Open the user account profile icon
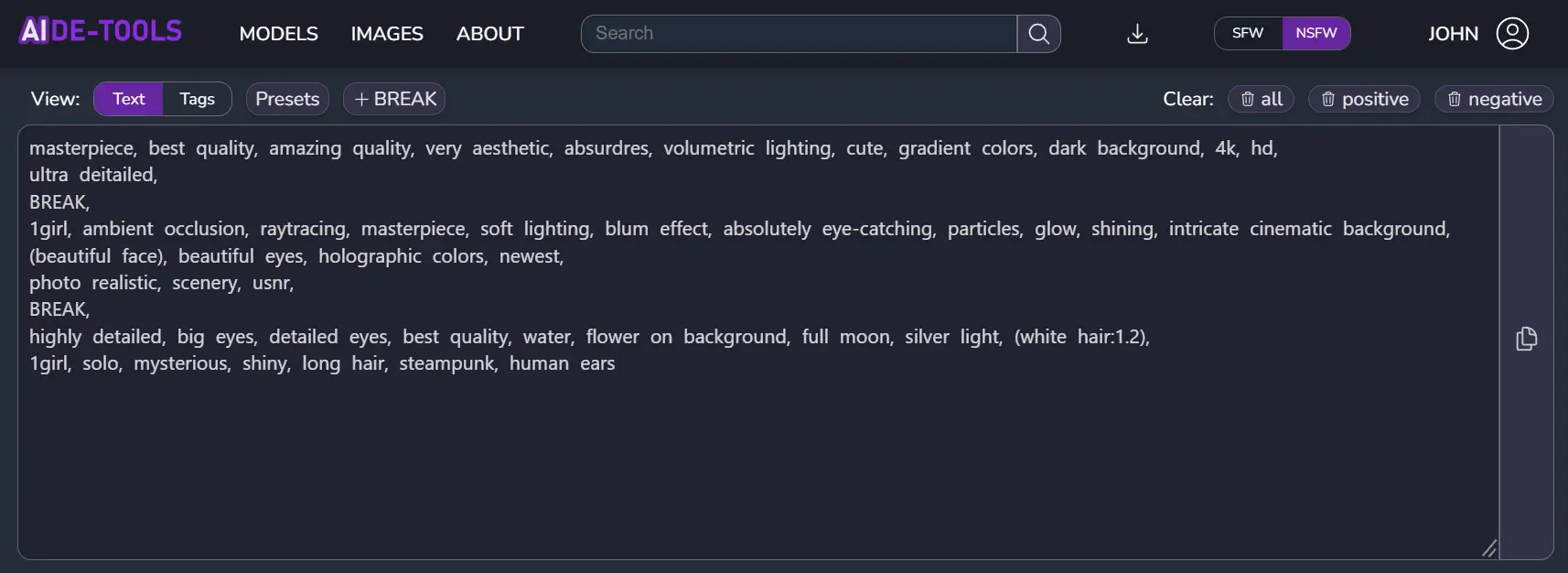The width and height of the screenshot is (1568, 573). [x=1513, y=33]
